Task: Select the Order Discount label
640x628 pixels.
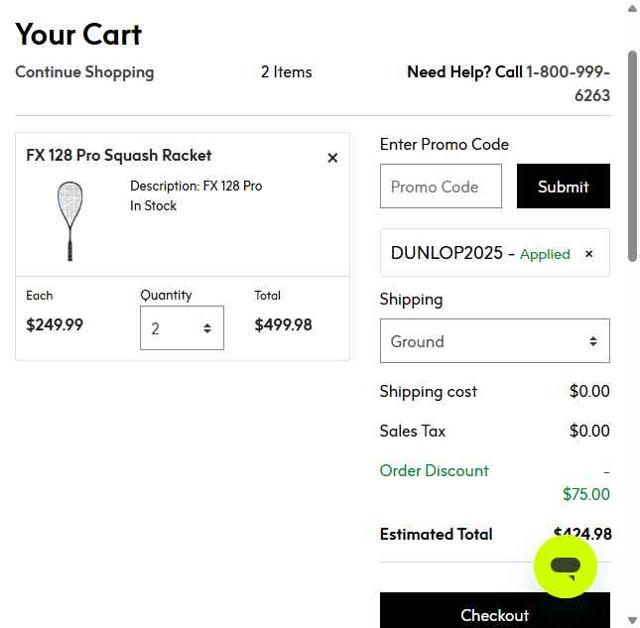Action: [434, 471]
